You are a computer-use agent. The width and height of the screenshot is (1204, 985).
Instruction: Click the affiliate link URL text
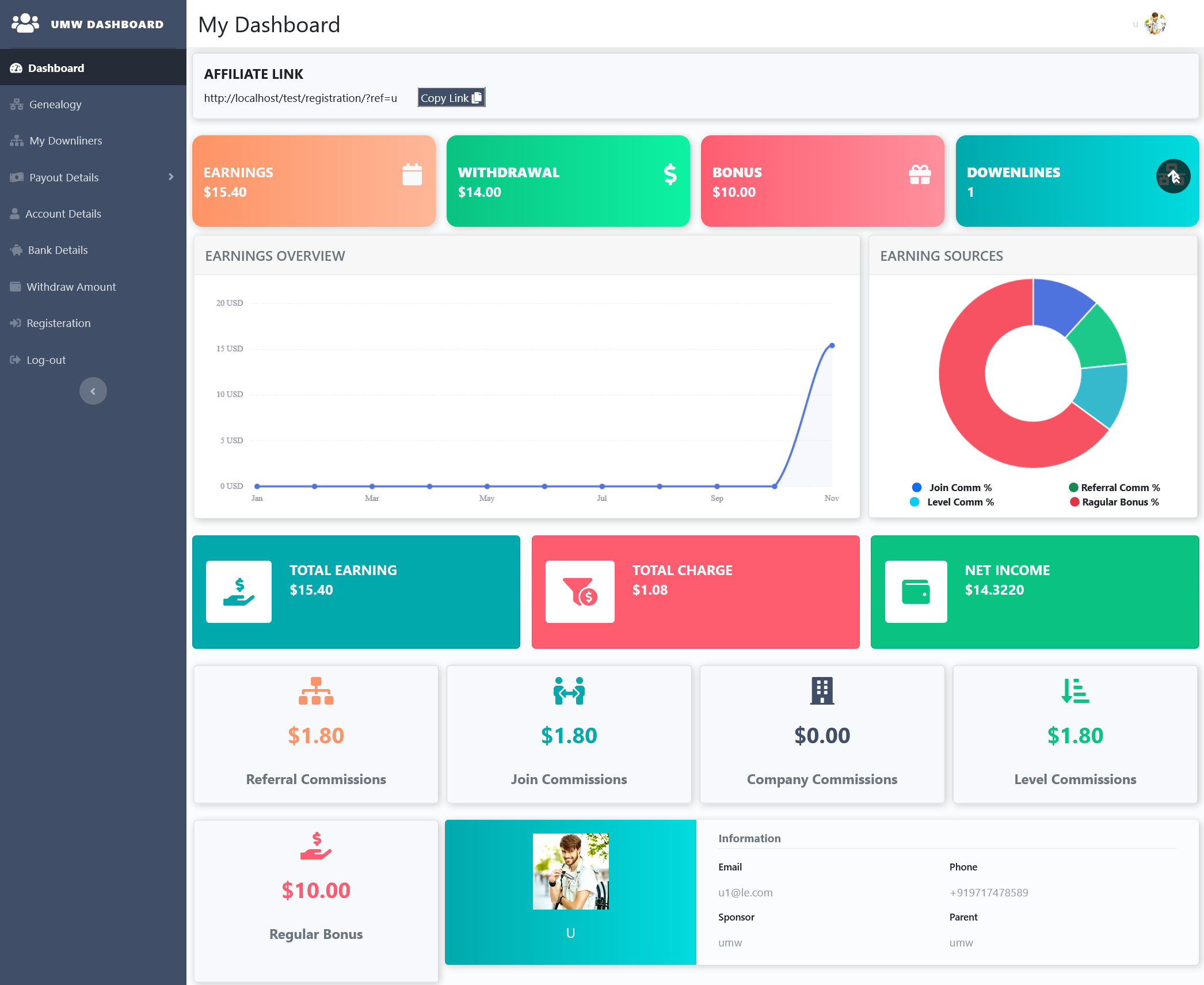point(300,98)
